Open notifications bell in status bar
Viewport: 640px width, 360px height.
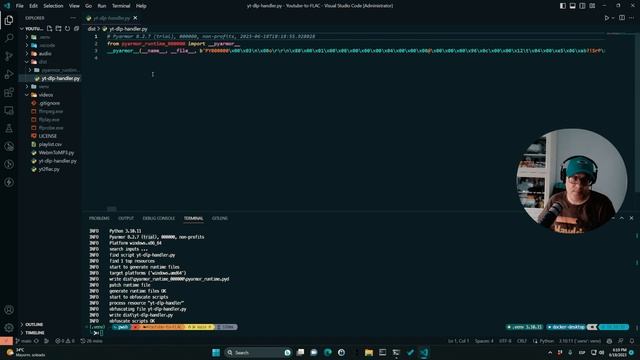click(x=632, y=341)
